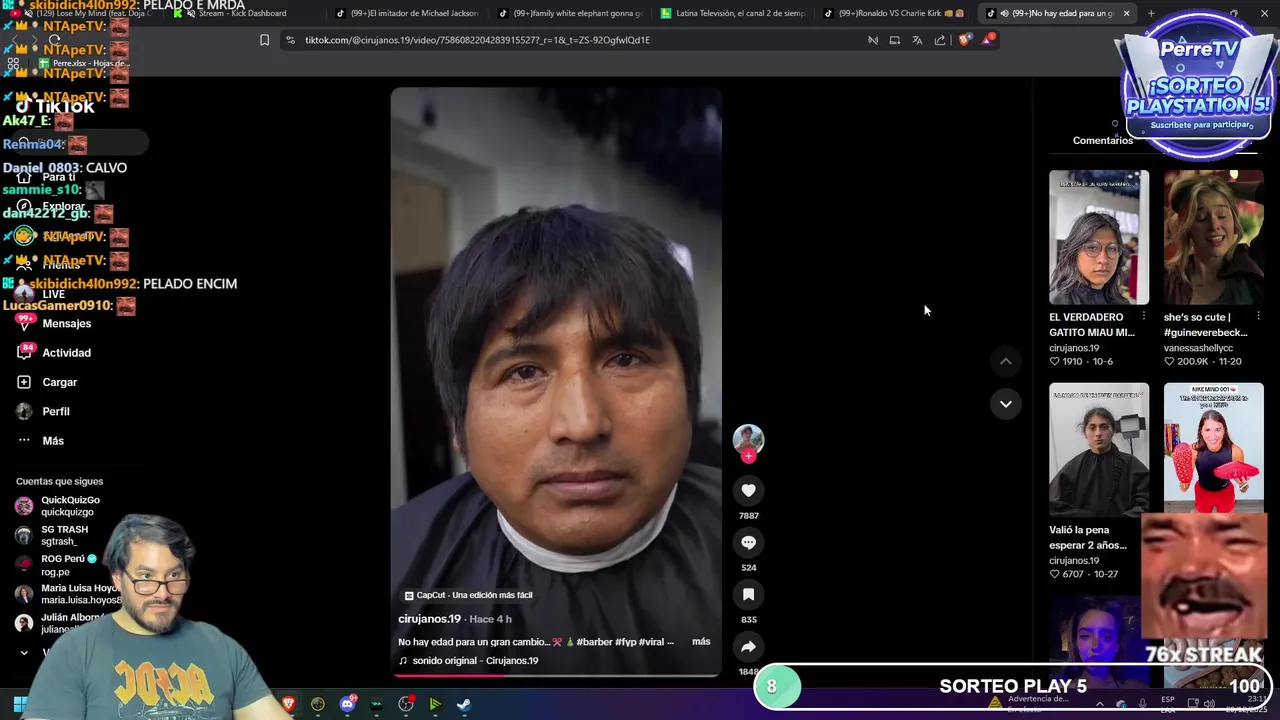Switch to the Michael Jackson imitador tab
Screen dimensions: 1280x720
[406, 13]
